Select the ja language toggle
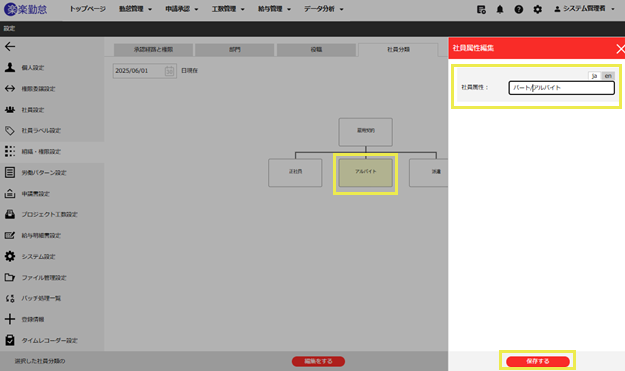Image resolution: width=625 pixels, height=371 pixels. point(594,76)
